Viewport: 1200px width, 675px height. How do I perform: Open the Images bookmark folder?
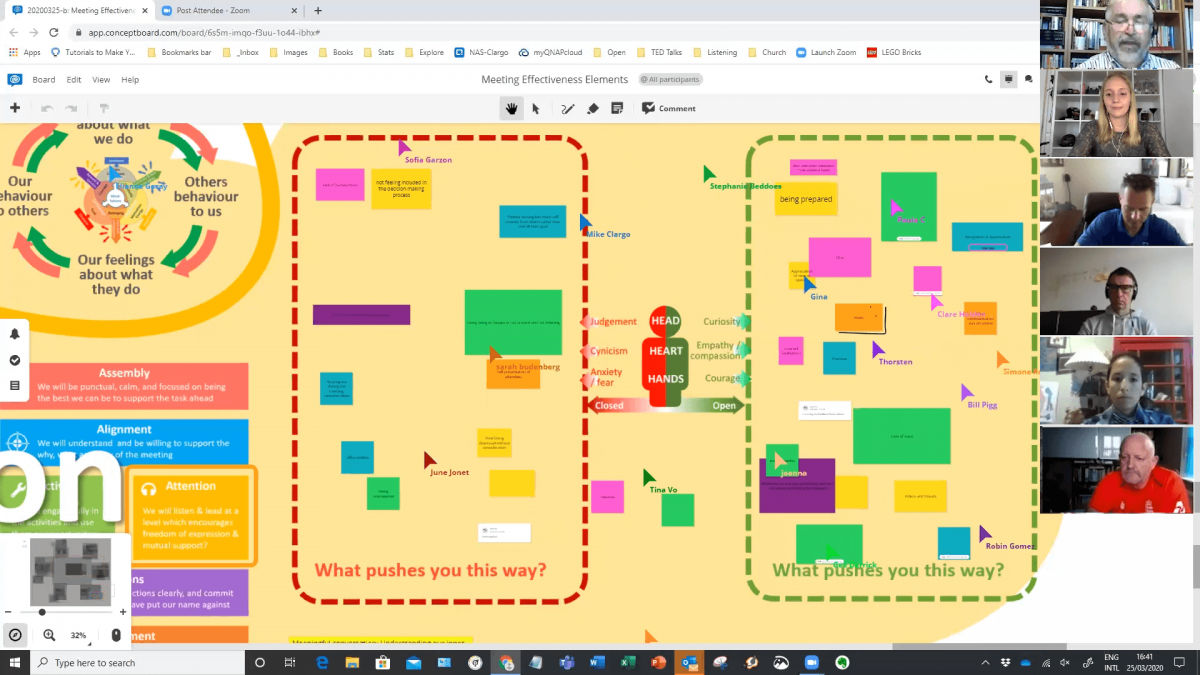point(288,52)
